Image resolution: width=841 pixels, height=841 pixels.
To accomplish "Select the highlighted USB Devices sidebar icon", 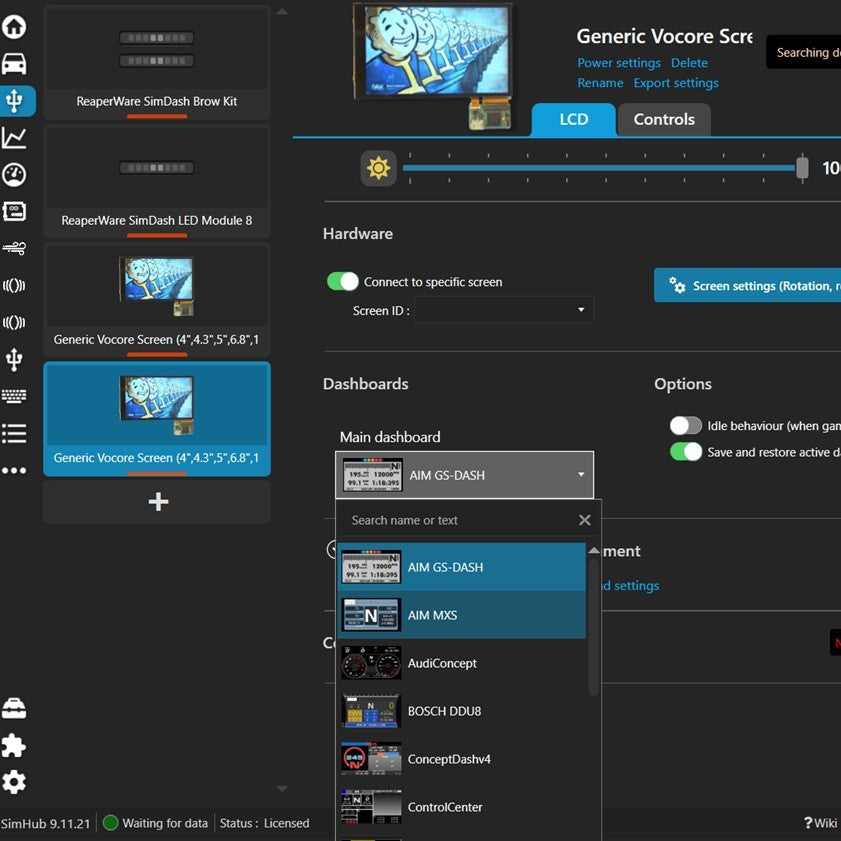I will click(15, 101).
